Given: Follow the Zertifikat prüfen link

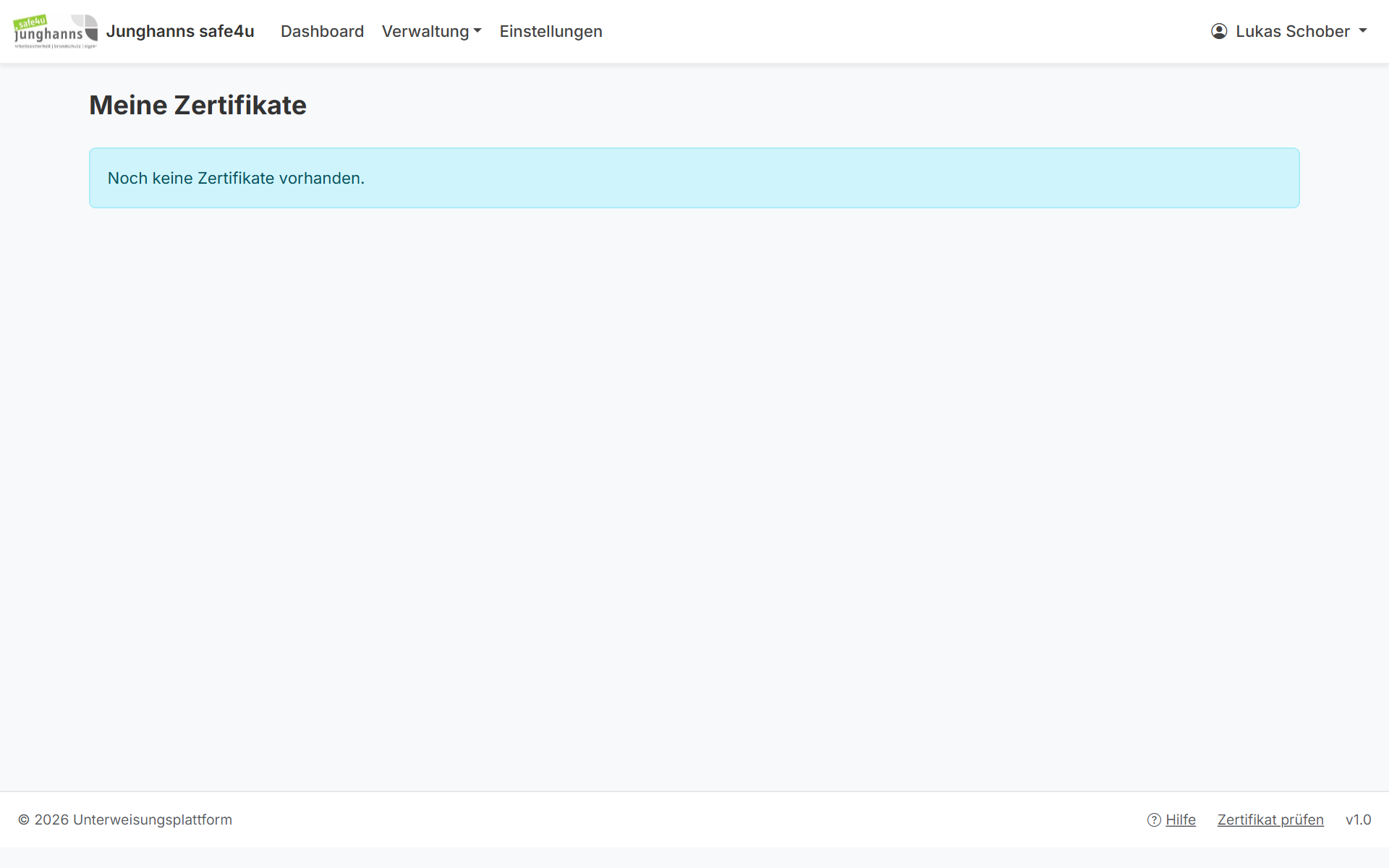Looking at the screenshot, I should [x=1270, y=820].
